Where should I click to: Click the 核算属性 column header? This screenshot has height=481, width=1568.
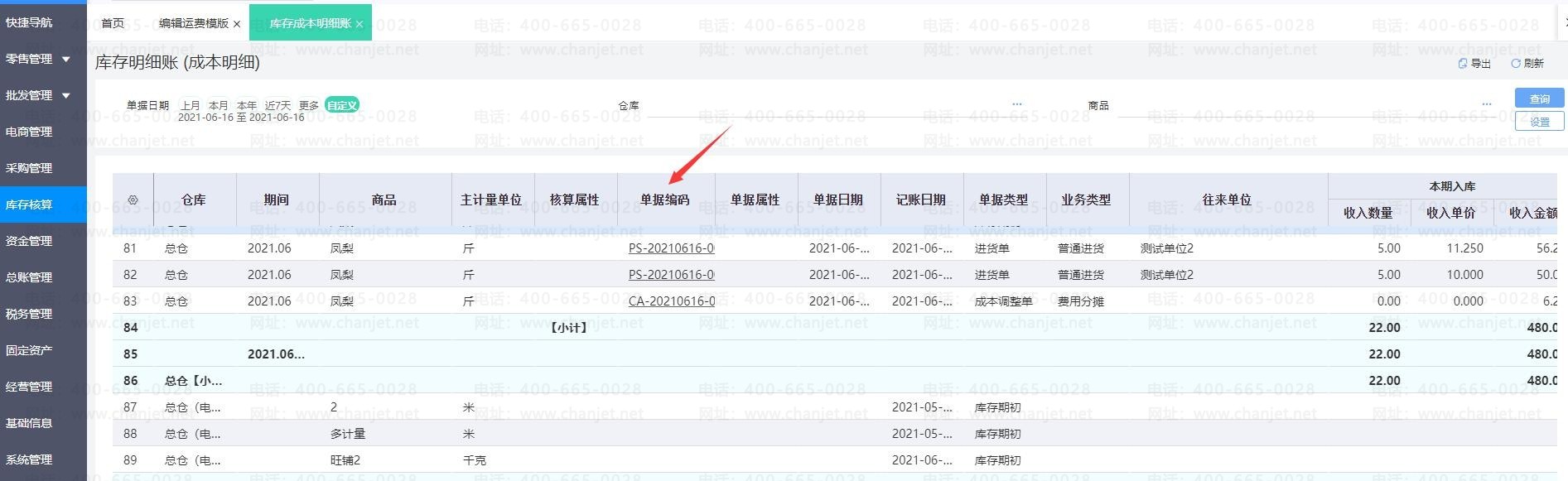(574, 200)
